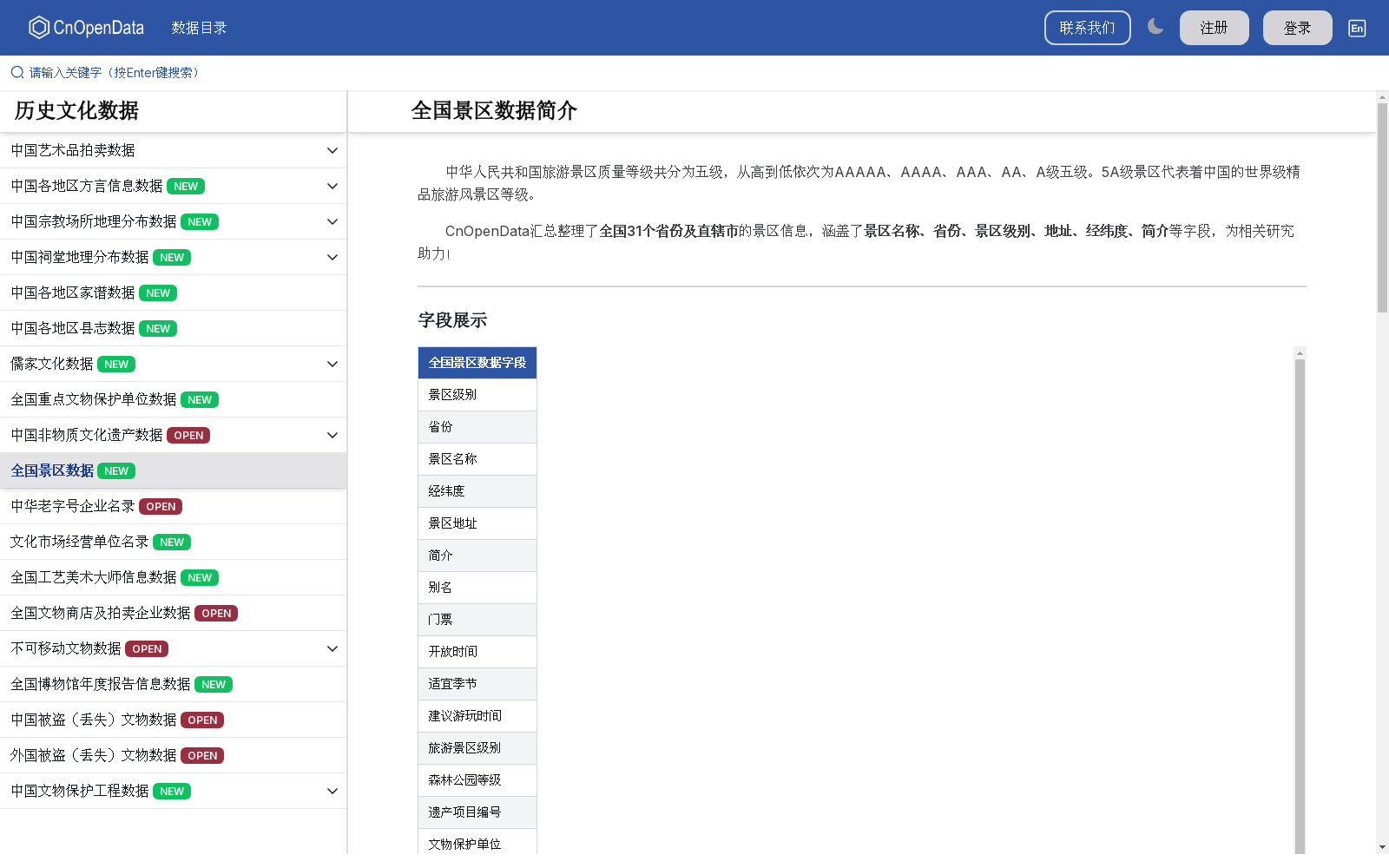The width and height of the screenshot is (1389, 868).
Task: Expand 中国祠堂地理分布数据 chevron
Action: (332, 257)
